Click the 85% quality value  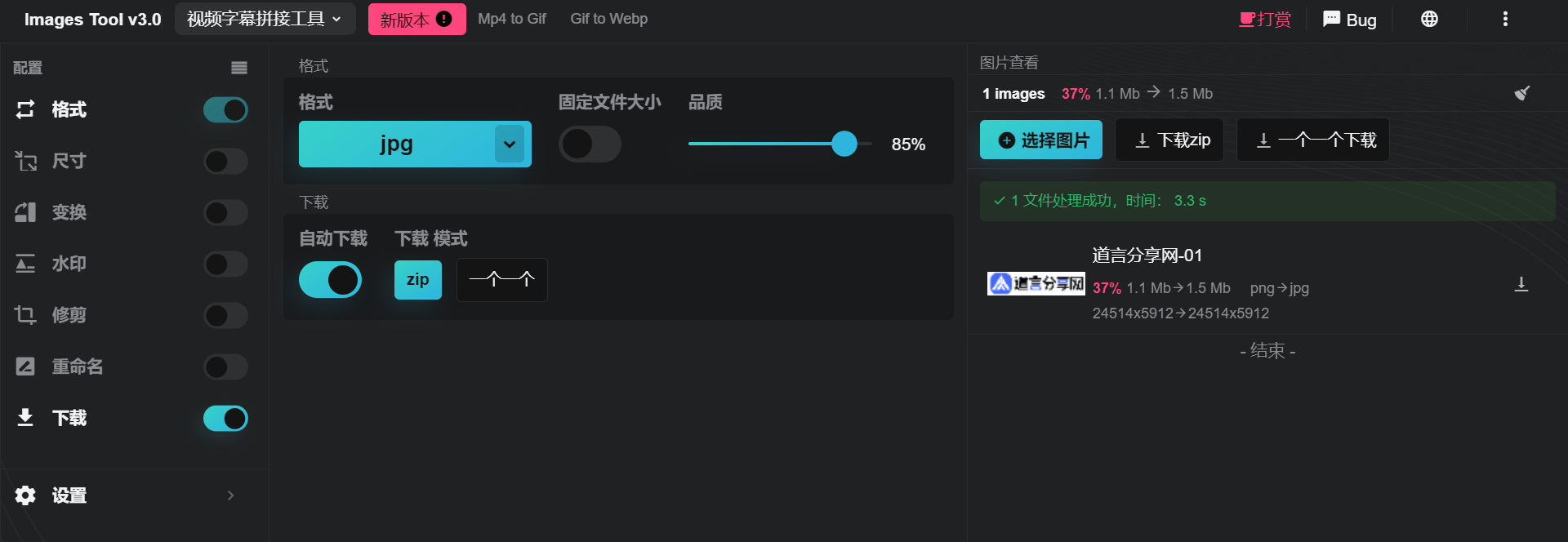click(908, 144)
